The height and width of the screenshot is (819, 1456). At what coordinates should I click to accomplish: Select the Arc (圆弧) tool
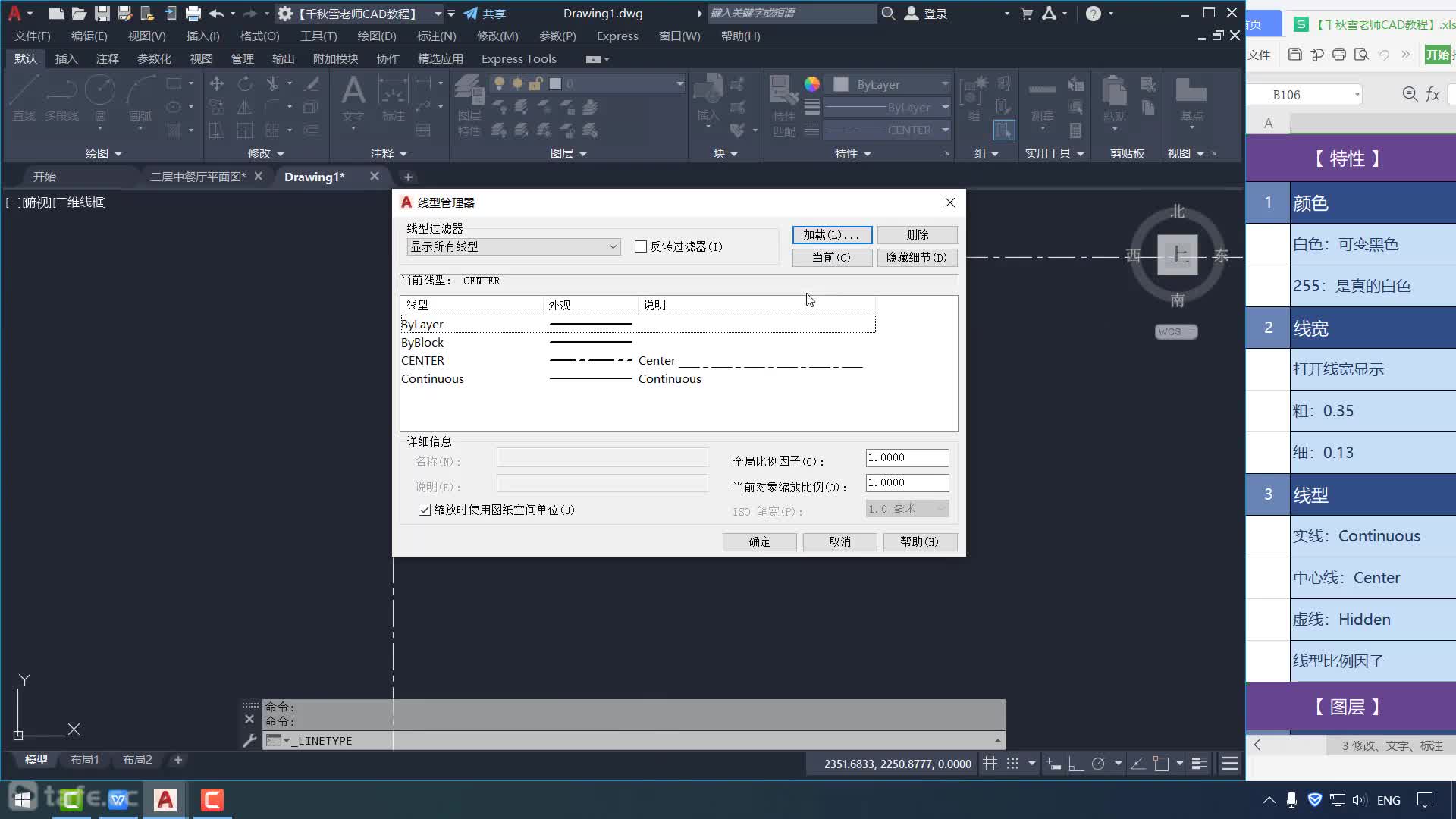[140, 99]
